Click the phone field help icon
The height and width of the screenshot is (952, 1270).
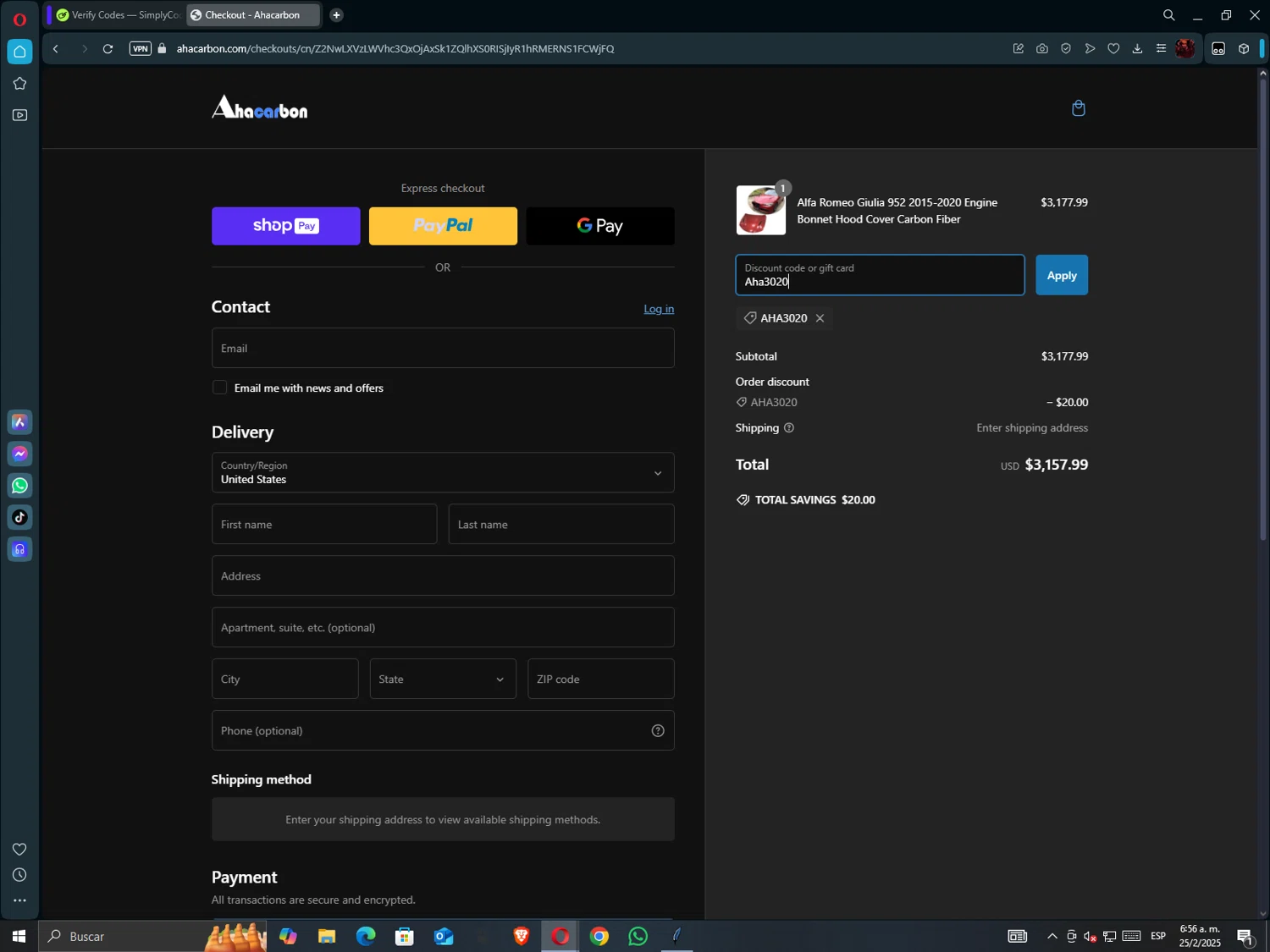click(658, 731)
